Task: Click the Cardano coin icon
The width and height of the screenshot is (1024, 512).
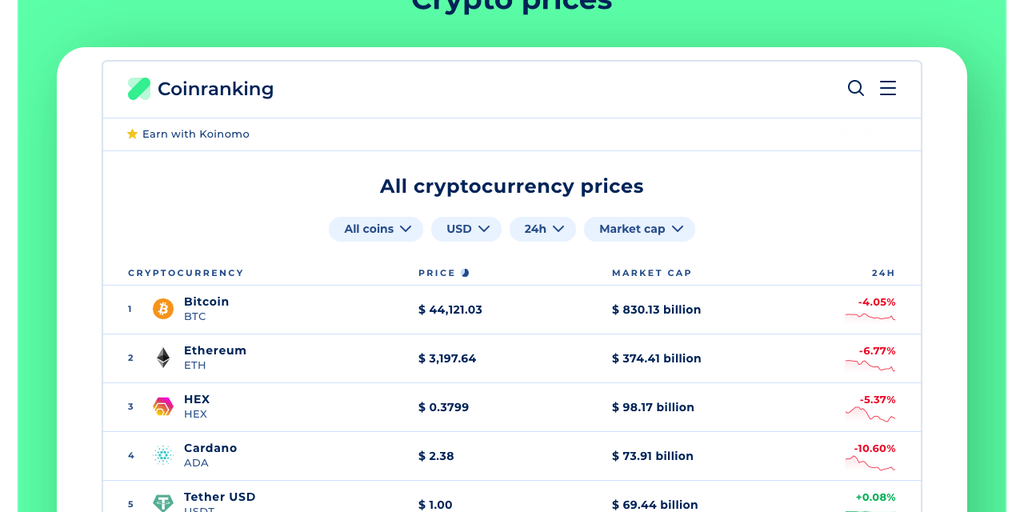Action: coord(163,456)
